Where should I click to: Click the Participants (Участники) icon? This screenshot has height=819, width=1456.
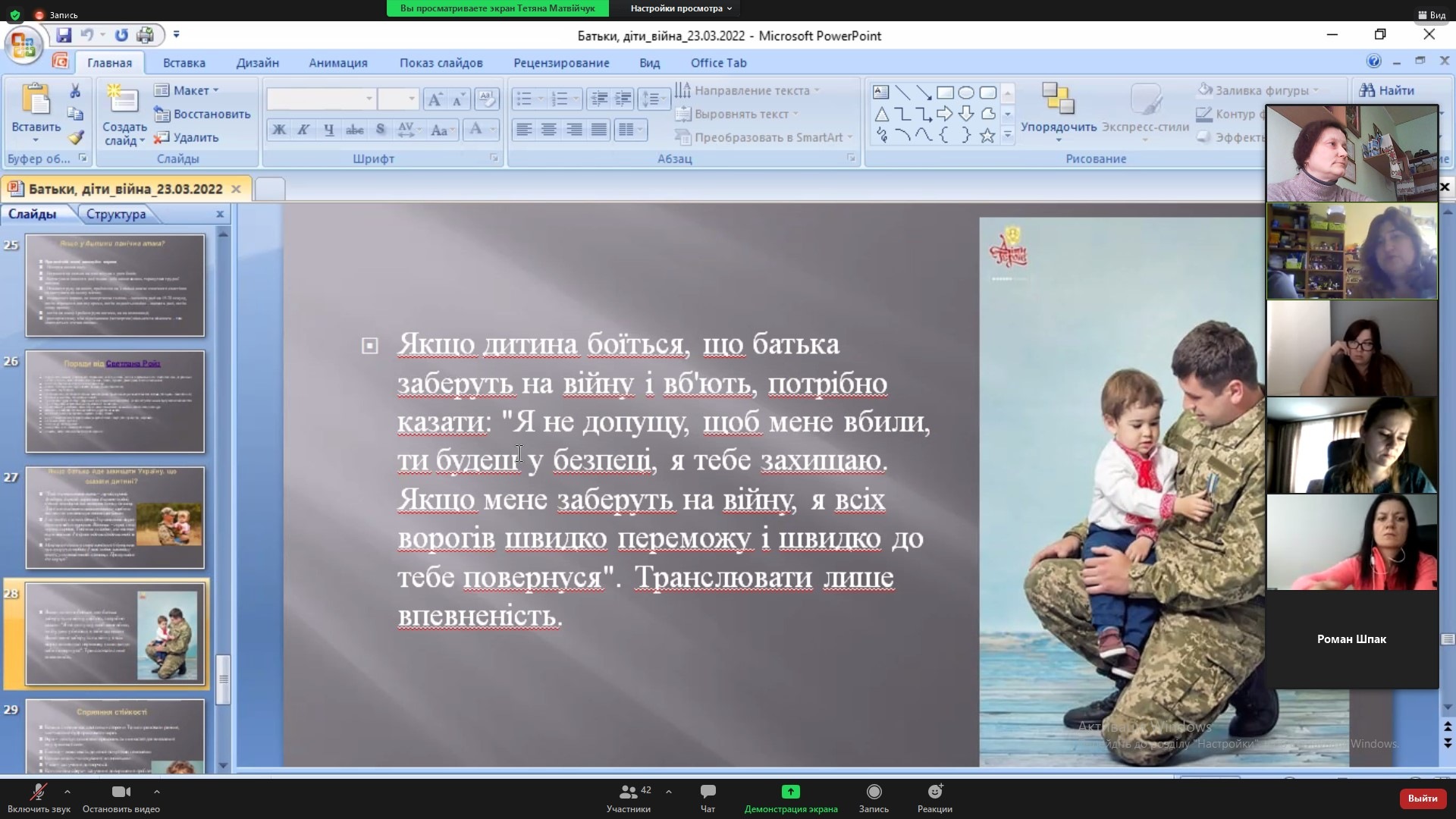coord(628,792)
